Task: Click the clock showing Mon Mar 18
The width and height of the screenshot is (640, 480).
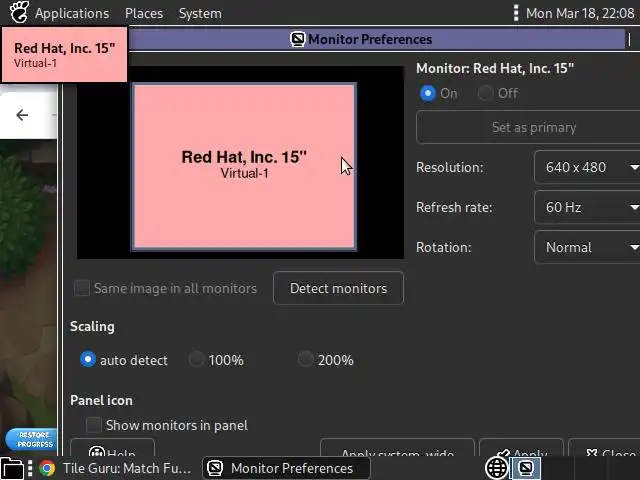Action: pyautogui.click(x=580, y=13)
